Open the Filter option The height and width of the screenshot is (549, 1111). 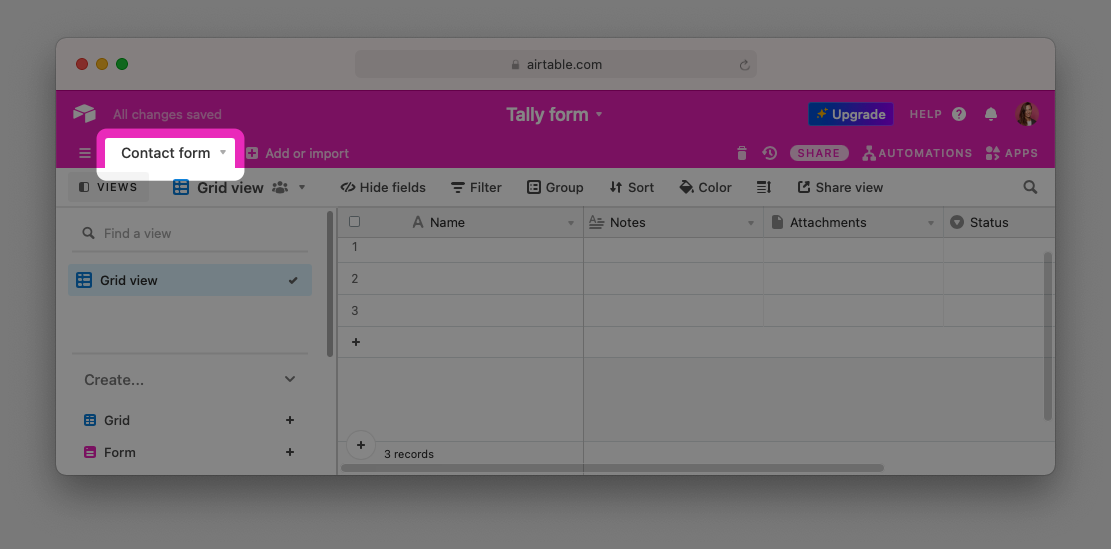click(476, 188)
